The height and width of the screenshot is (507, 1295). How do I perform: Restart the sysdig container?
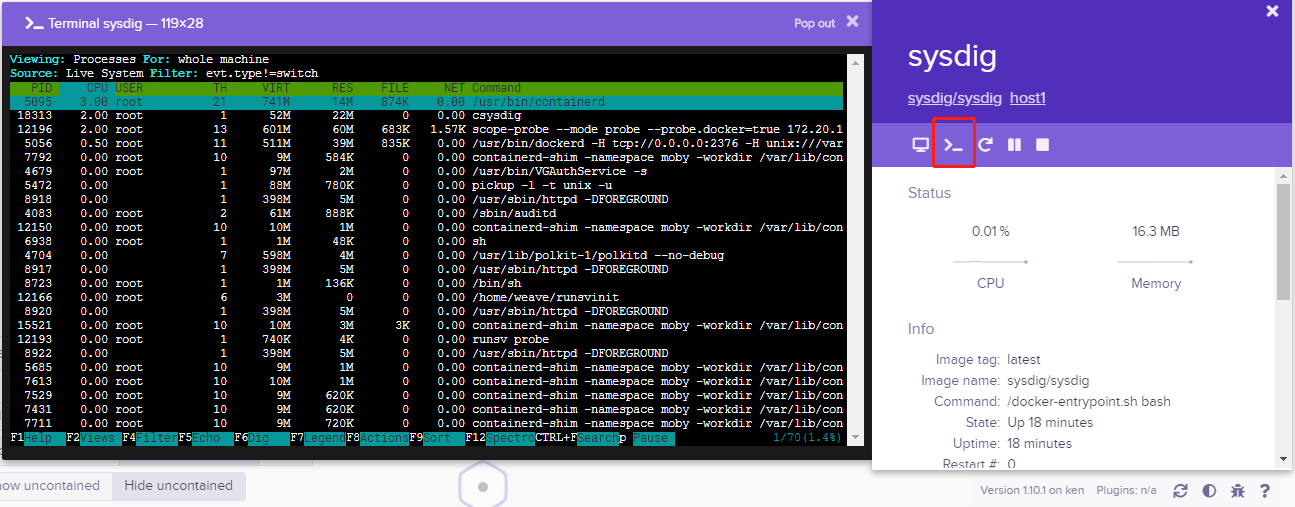985,145
